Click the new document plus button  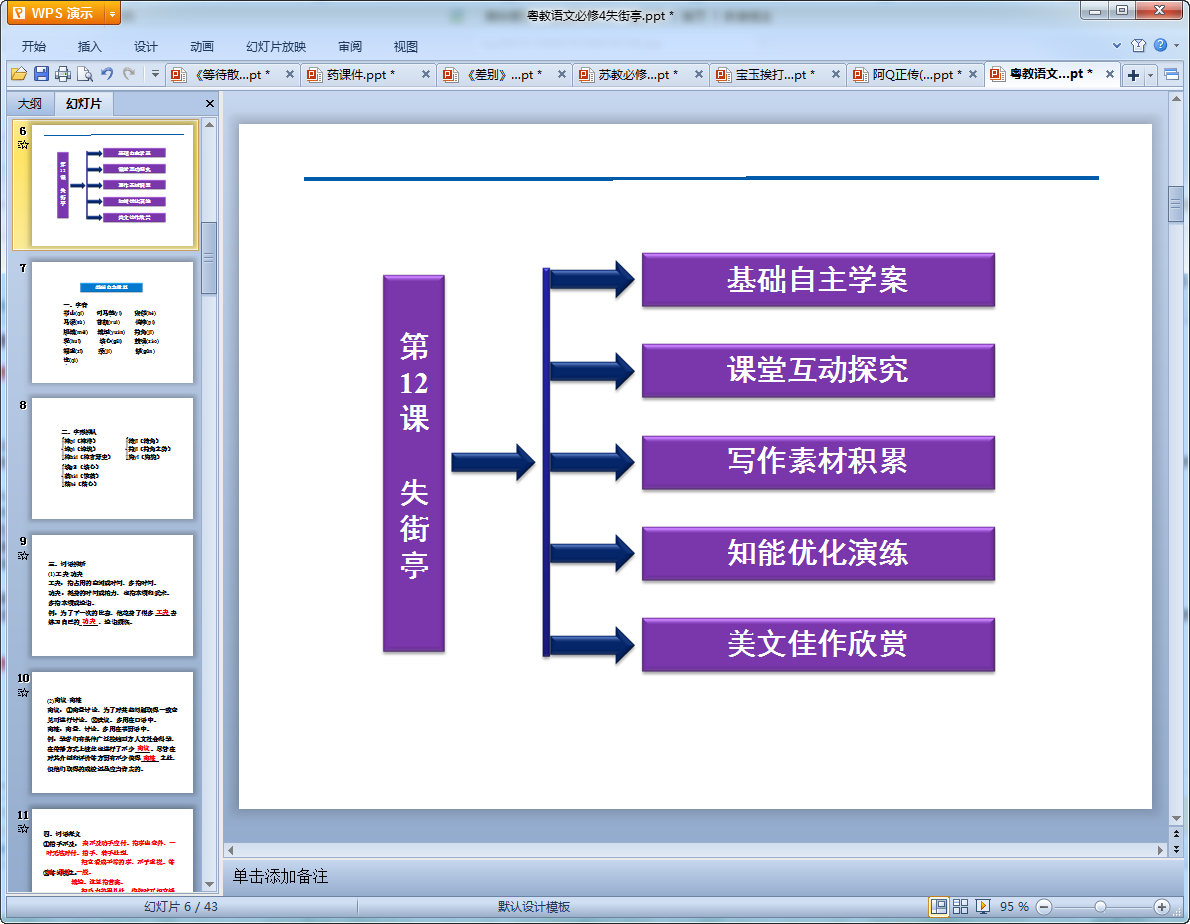pos(1133,74)
